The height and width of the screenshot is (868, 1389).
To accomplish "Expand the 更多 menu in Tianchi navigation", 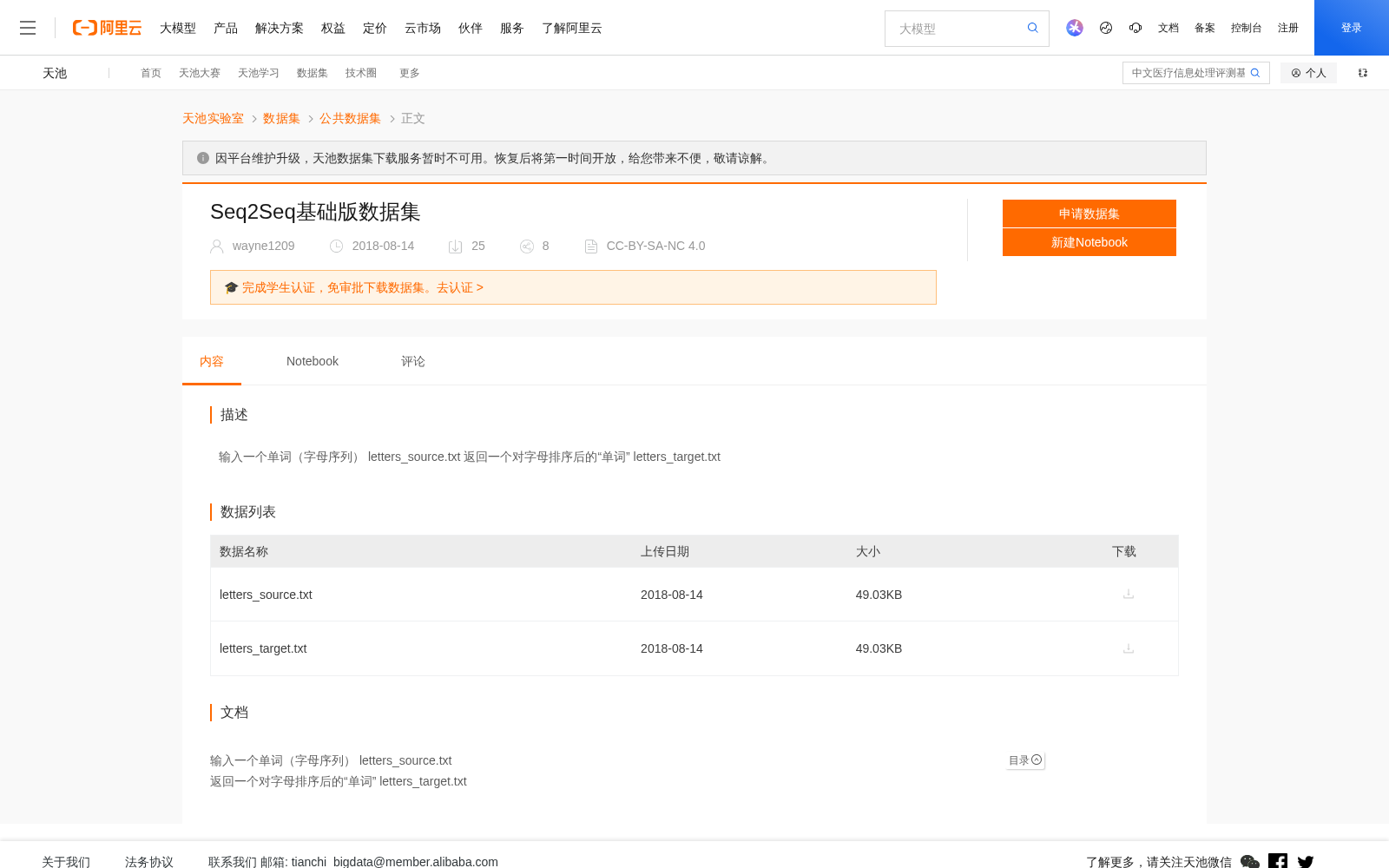I will click(410, 73).
